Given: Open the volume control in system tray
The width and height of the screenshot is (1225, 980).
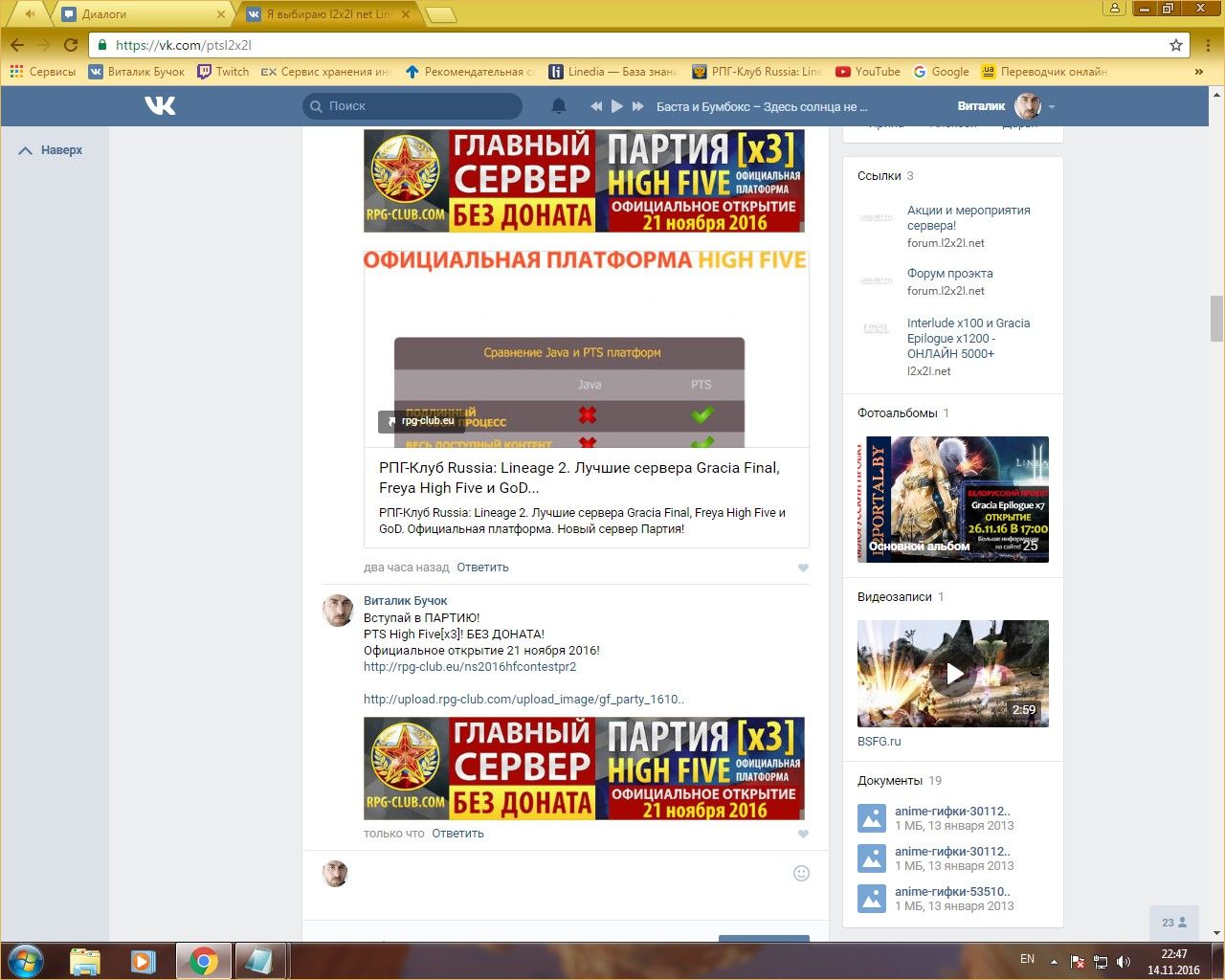Looking at the screenshot, I should click(x=1124, y=961).
